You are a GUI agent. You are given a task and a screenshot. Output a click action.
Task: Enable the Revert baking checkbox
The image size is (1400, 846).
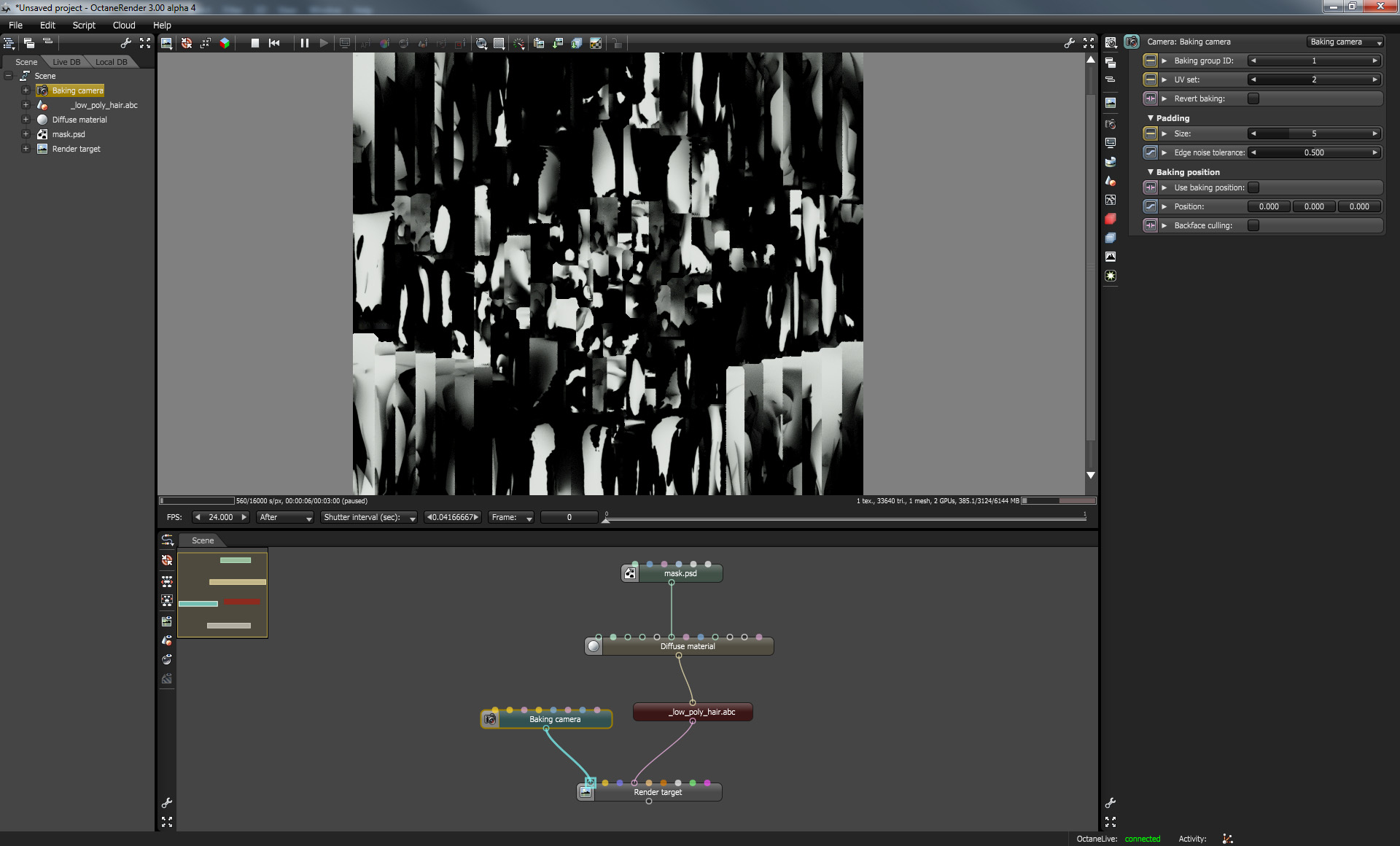point(1253,98)
